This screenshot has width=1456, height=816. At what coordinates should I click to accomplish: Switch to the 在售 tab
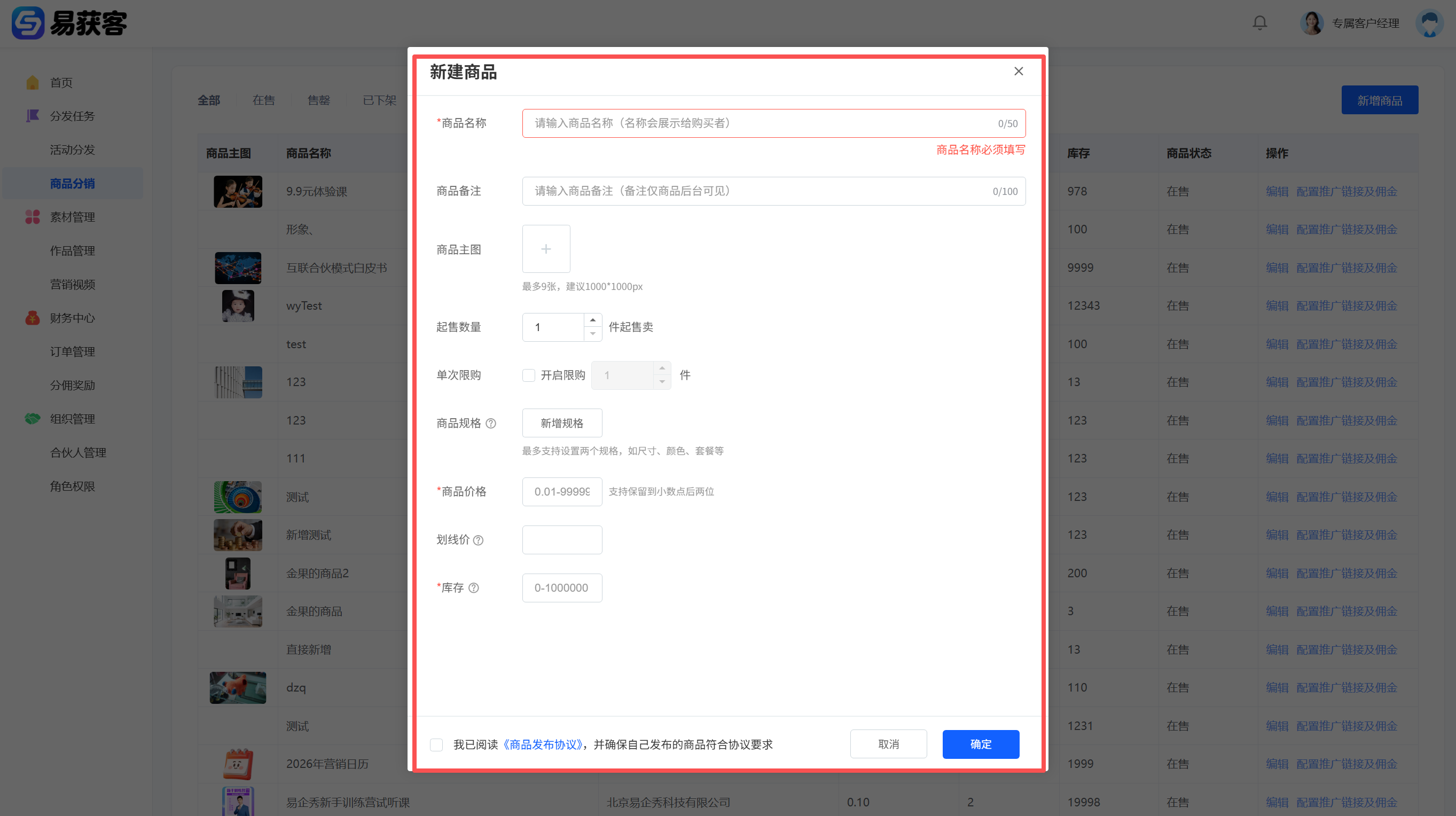pos(263,100)
